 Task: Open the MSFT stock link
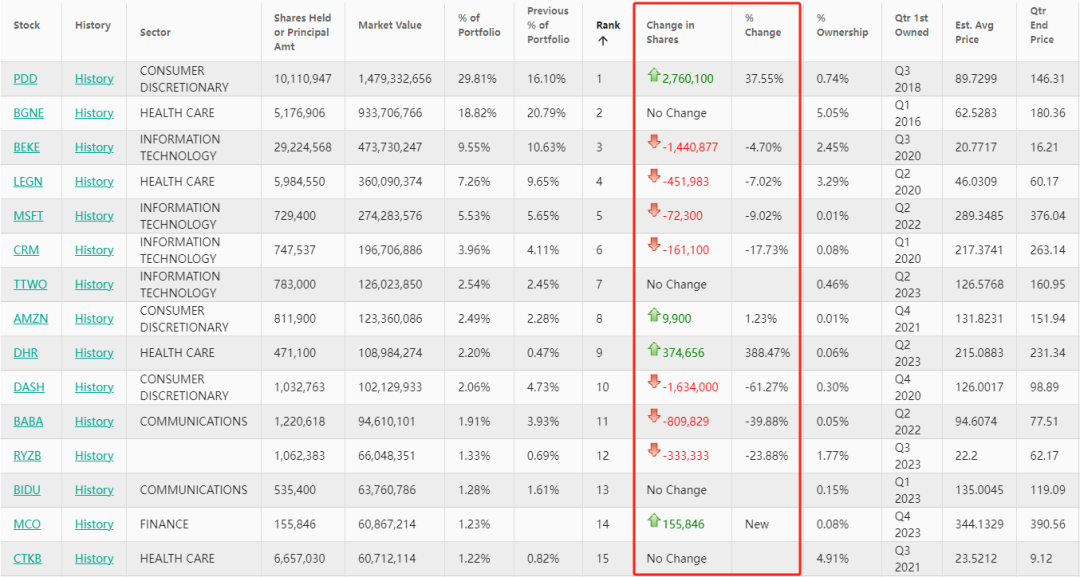click(x=28, y=216)
